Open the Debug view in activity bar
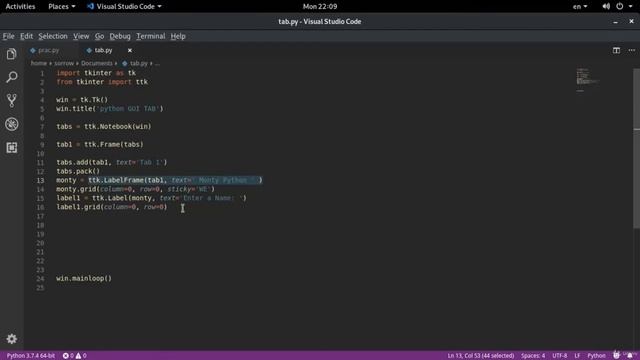Screen dimensions: 640x360 pyautogui.click(x=11, y=124)
